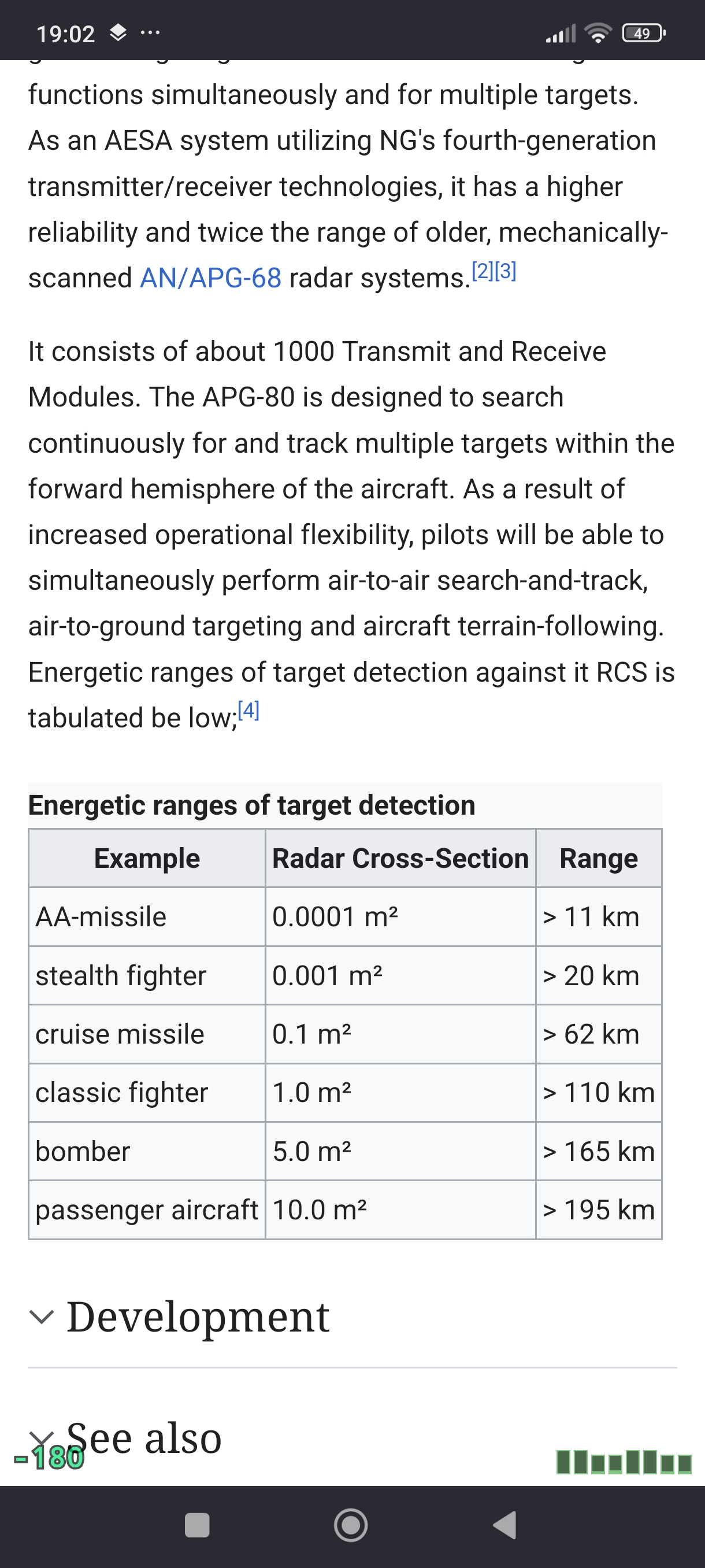Open citation reference [2]
The height and width of the screenshot is (1568, 705).
click(x=483, y=271)
